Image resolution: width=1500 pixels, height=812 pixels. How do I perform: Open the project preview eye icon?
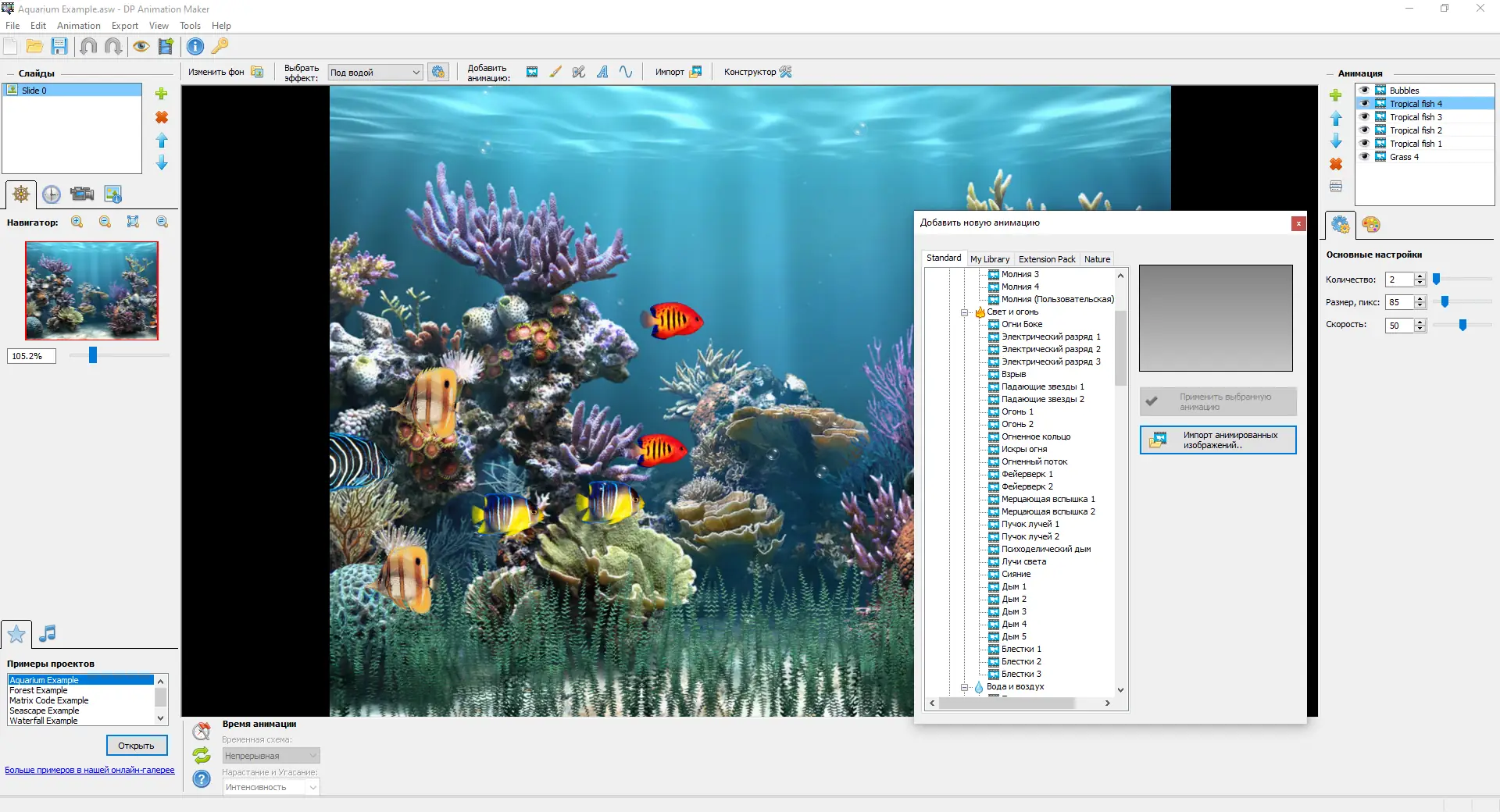coord(141,46)
